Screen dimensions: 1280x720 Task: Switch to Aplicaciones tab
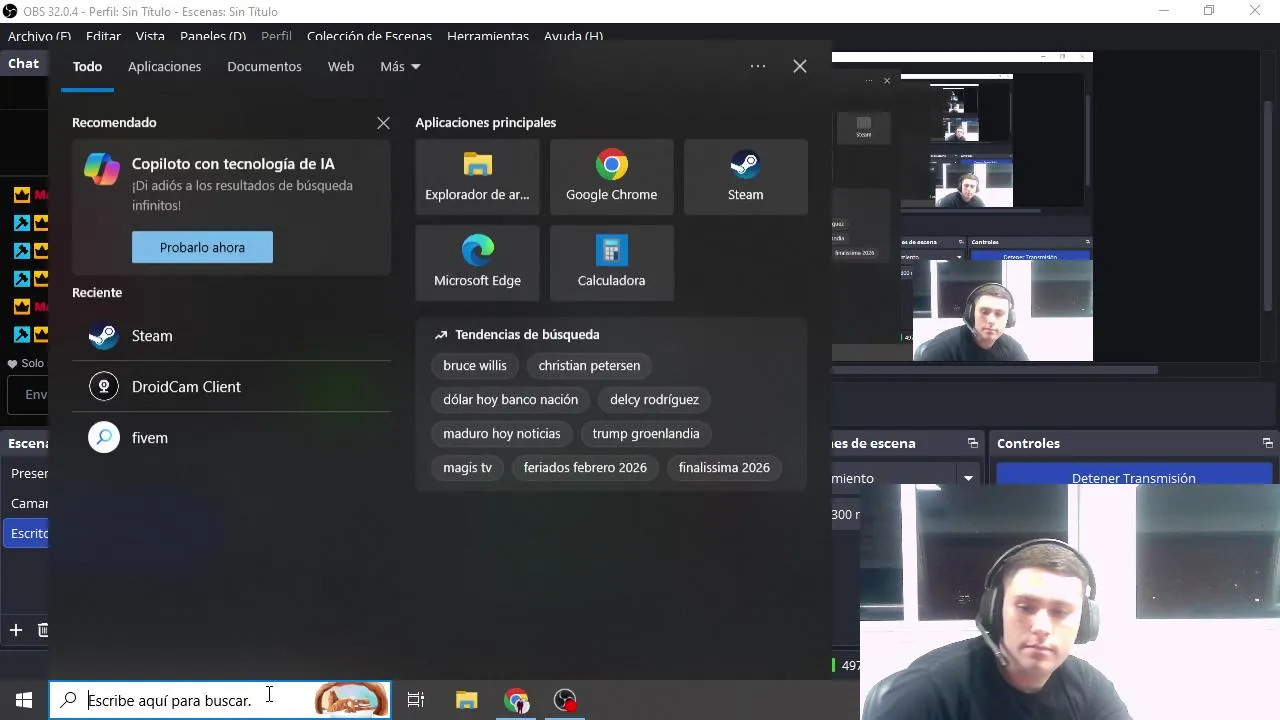[x=164, y=67]
